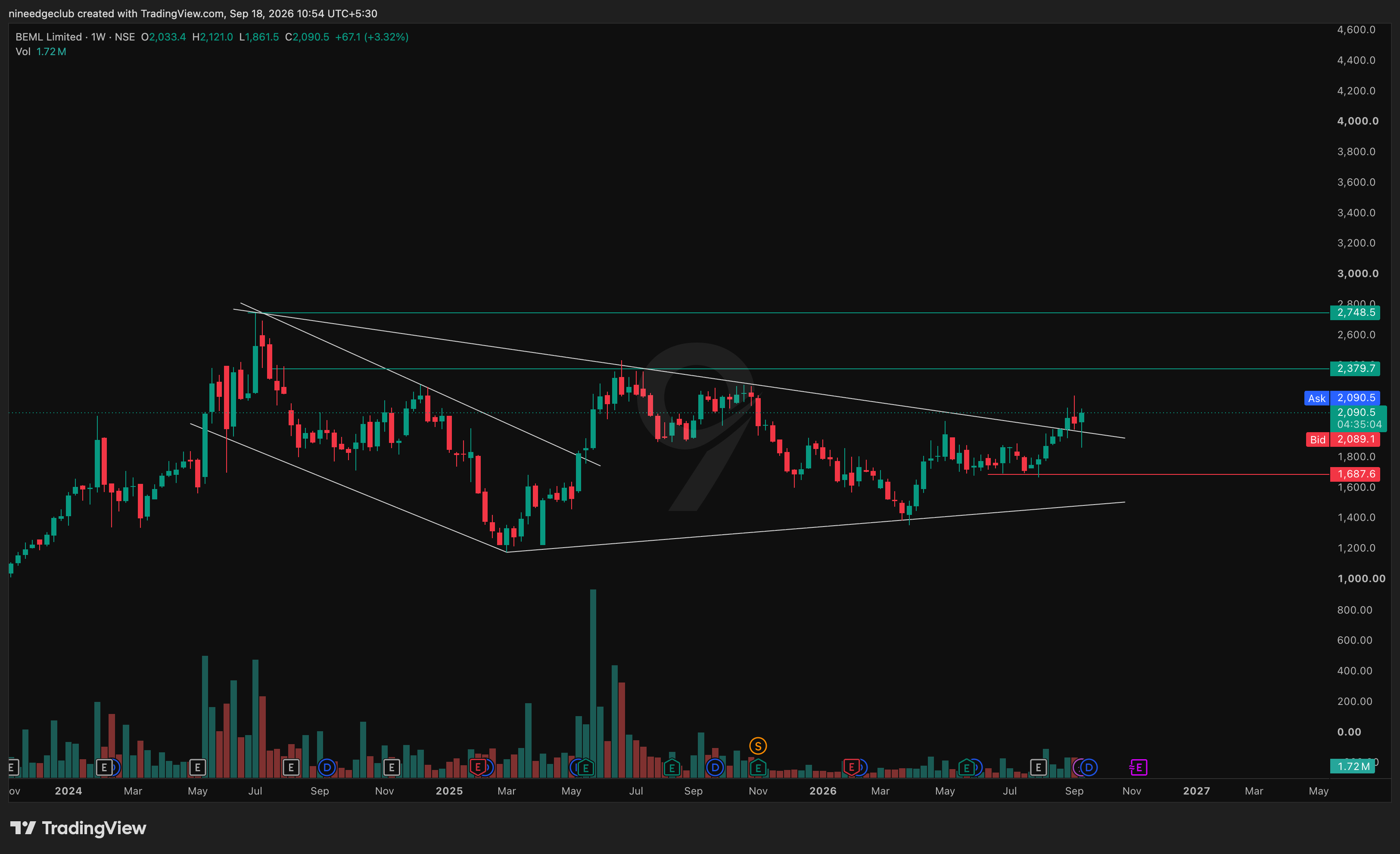The height and width of the screenshot is (854, 1400).
Task: Click the red Bid label
Action: pos(1317,439)
